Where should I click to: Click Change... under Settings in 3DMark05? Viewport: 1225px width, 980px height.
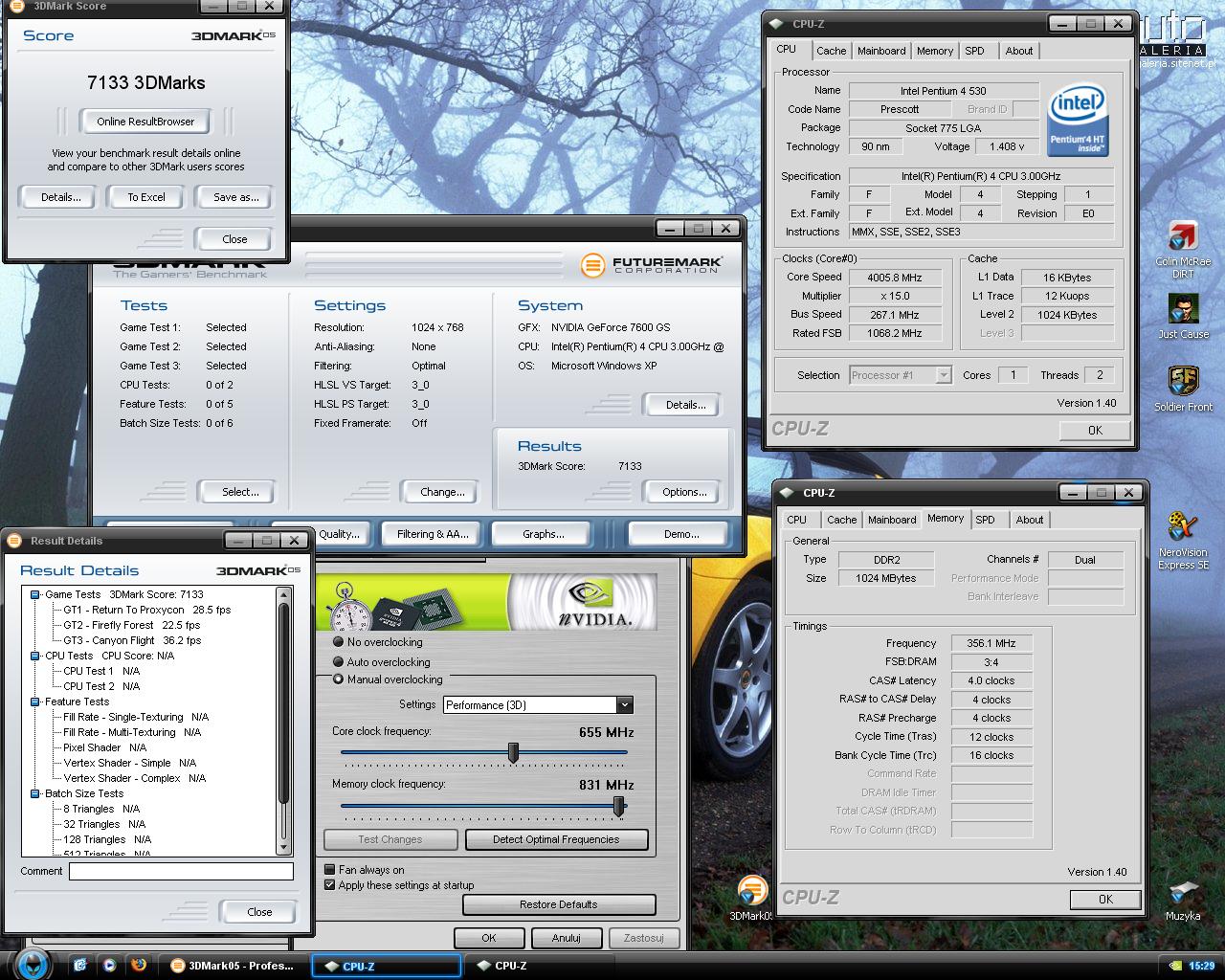442,492
